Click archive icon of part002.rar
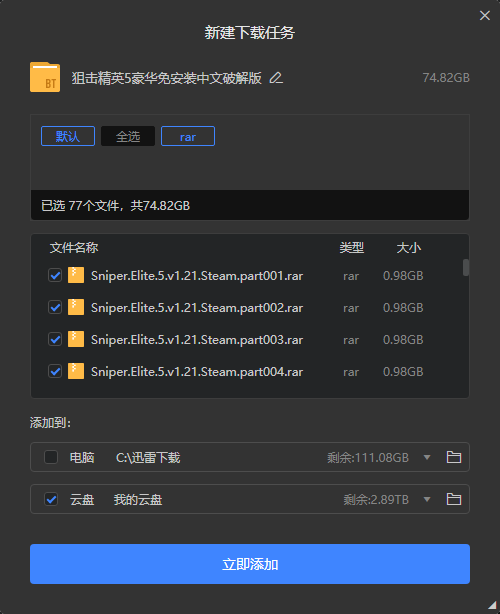Screen dimensions: 500x614 point(76,307)
